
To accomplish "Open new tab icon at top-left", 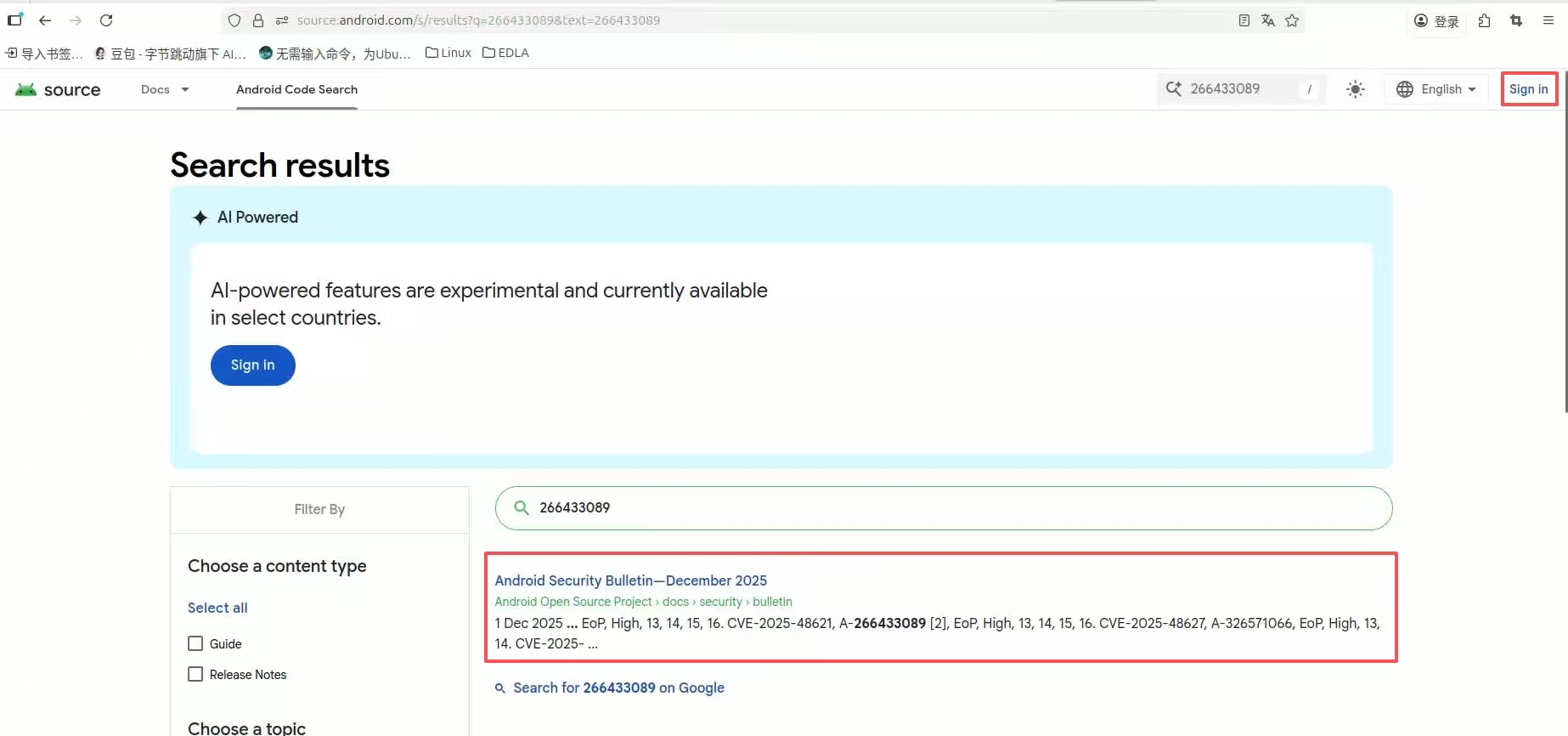I will 15,20.
